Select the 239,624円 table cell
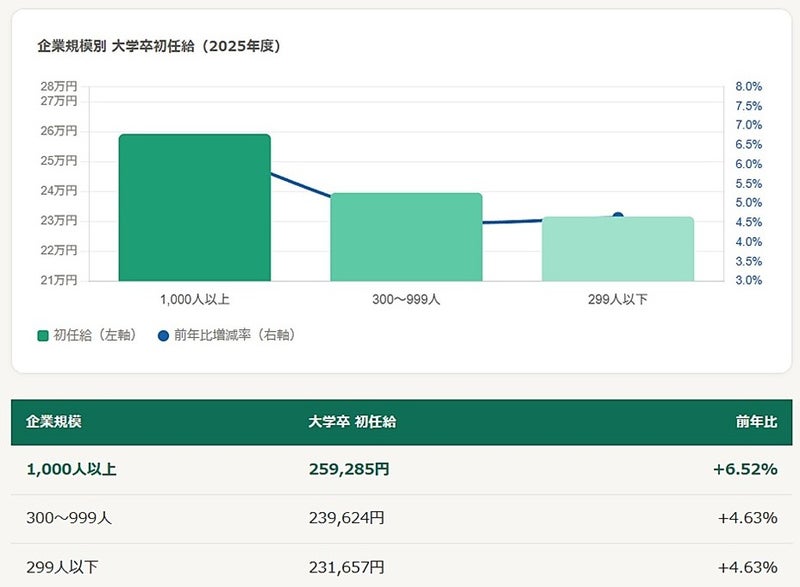This screenshot has height=587, width=800. pos(346,518)
